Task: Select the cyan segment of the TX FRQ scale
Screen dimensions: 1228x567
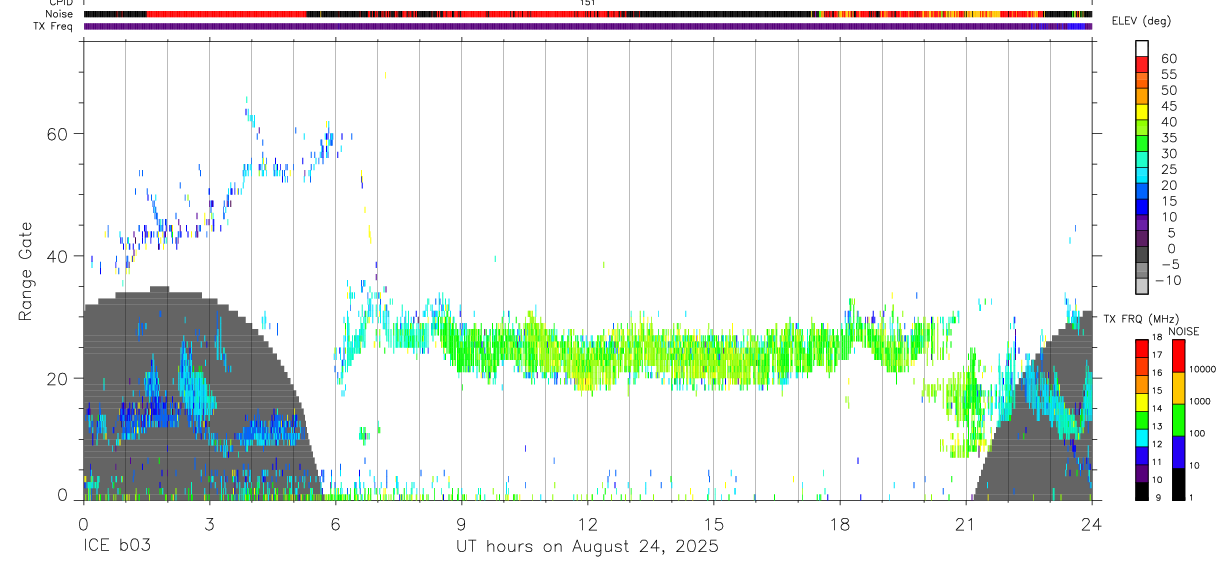Action: [x=1143, y=438]
